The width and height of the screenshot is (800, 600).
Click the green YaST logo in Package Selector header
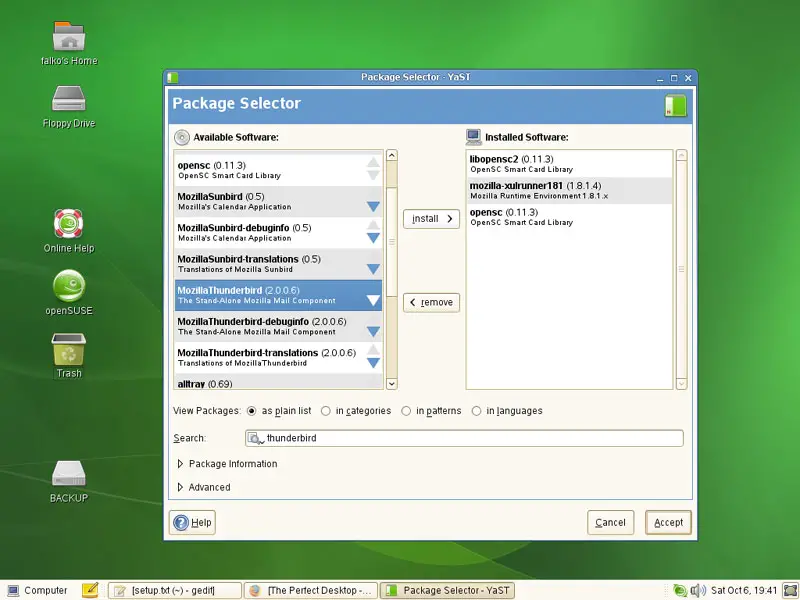pos(676,106)
